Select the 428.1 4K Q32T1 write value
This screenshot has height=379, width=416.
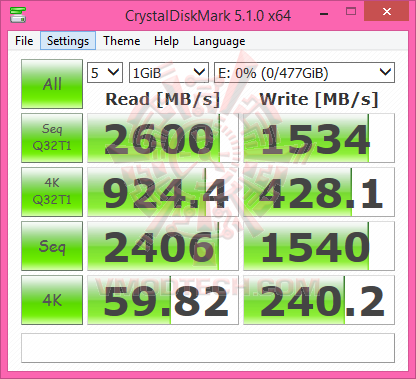(x=319, y=192)
